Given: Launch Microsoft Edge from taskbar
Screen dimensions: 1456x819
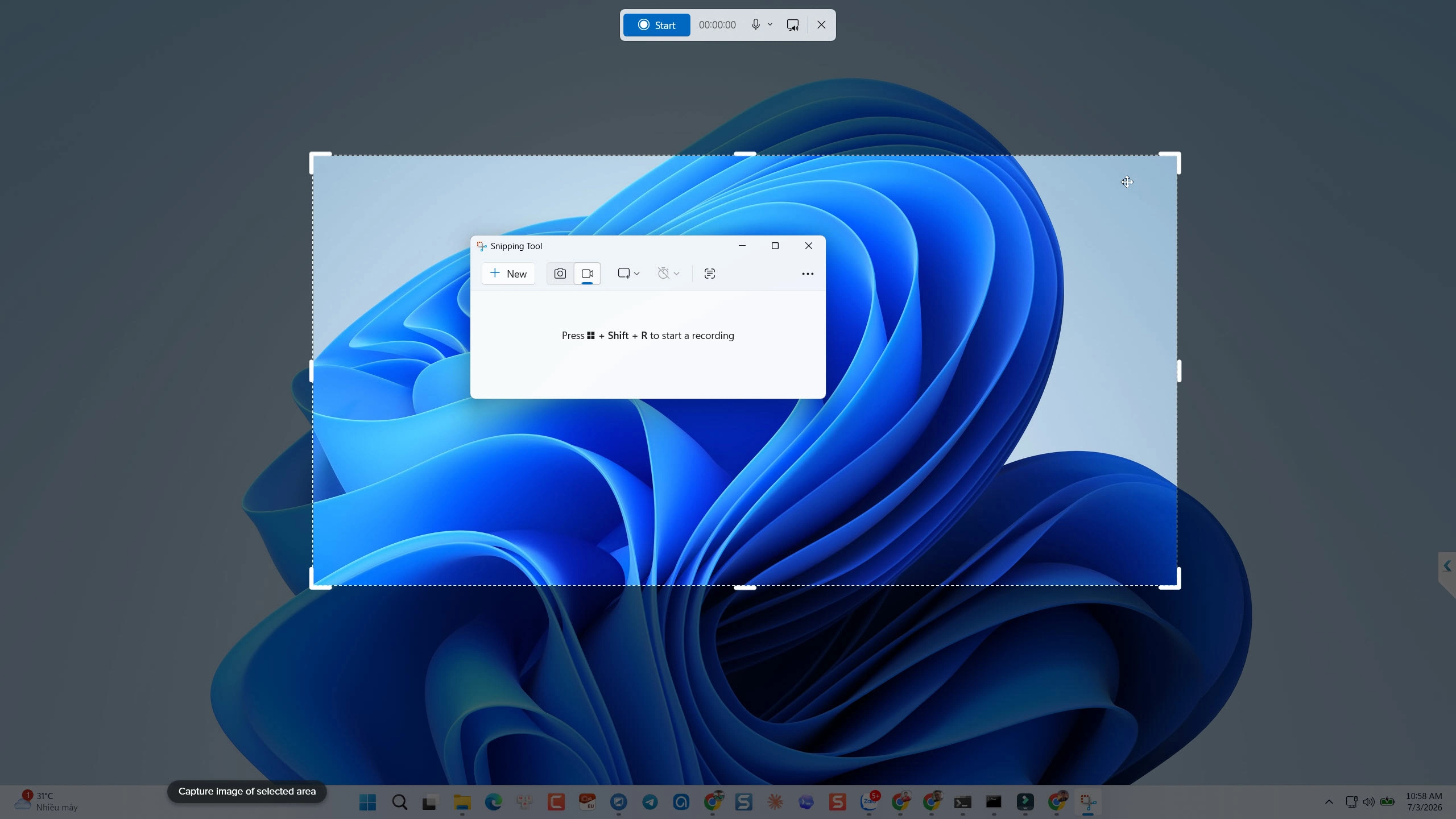Looking at the screenshot, I should point(493,803).
